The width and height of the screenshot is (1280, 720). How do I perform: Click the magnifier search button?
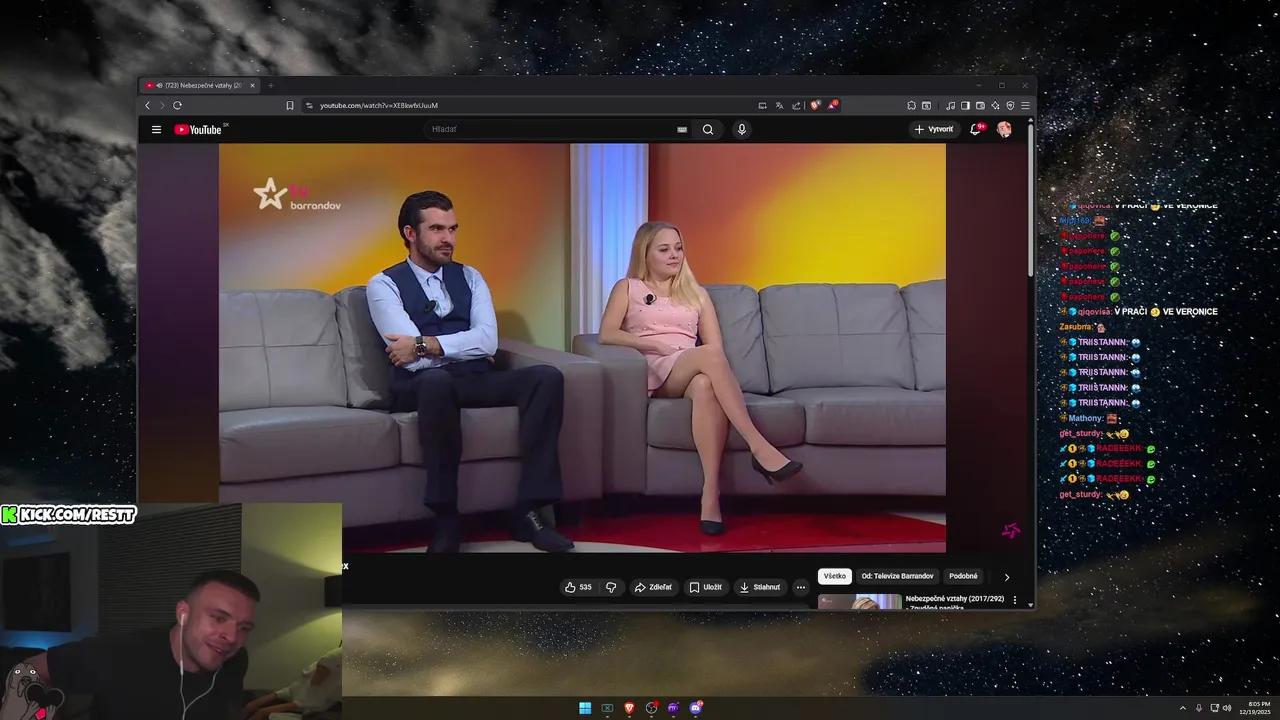708,129
